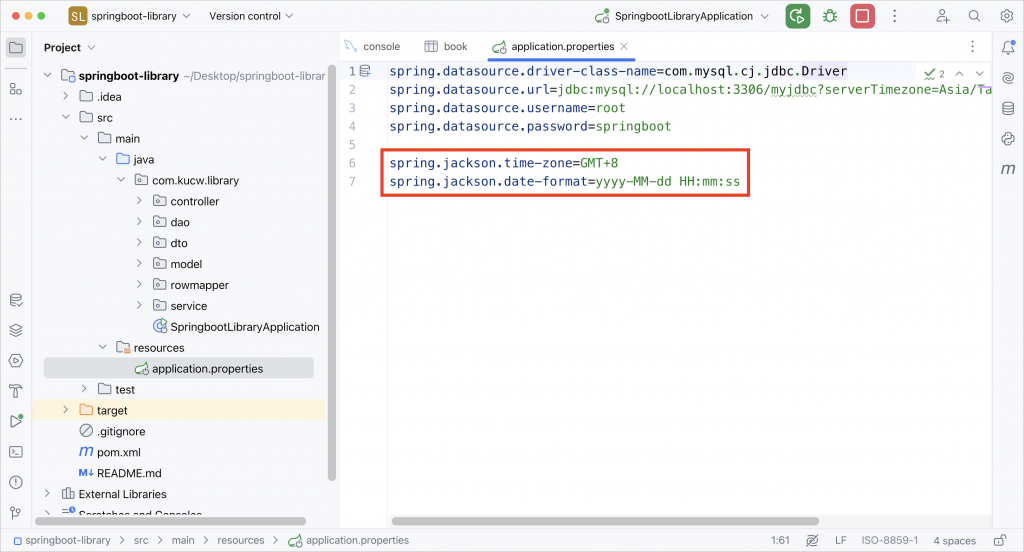
Task: Open the Run tool window icon
Action: tap(16, 421)
